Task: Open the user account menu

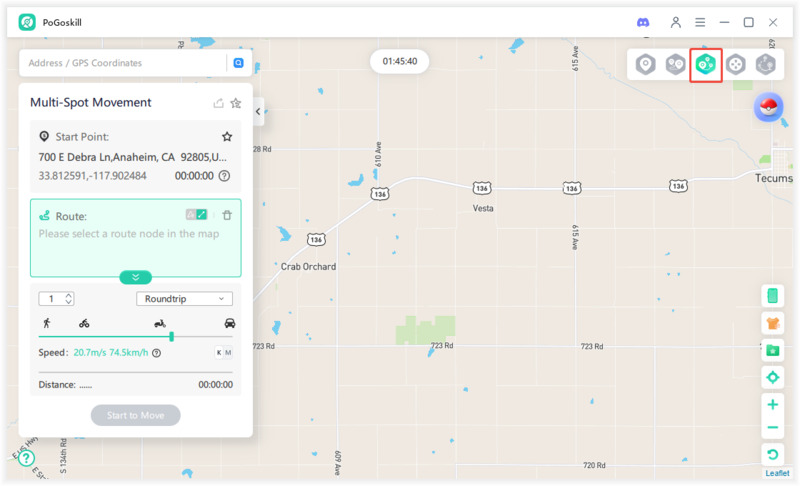Action: pos(676,22)
